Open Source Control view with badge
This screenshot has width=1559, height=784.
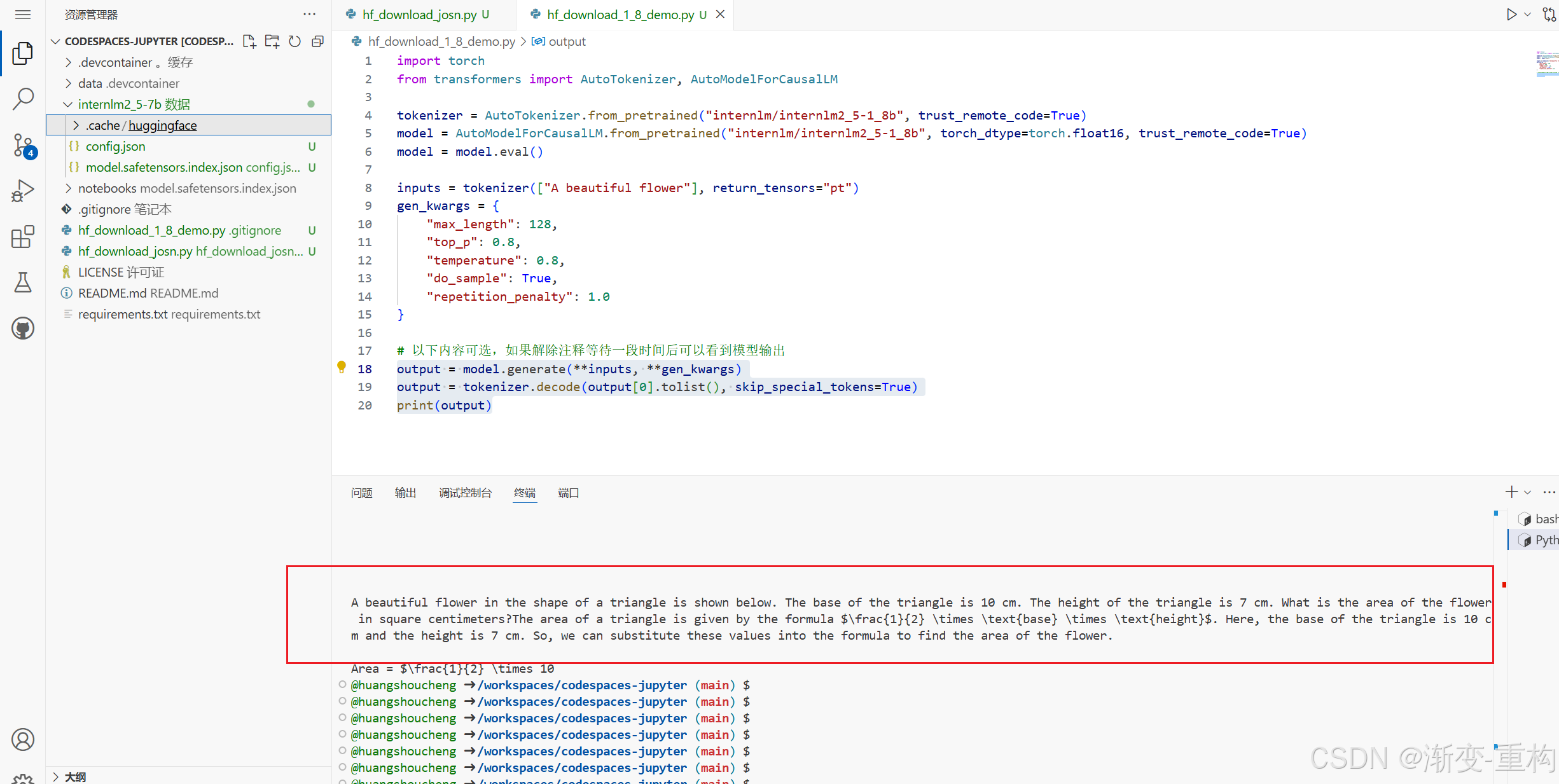[23, 145]
